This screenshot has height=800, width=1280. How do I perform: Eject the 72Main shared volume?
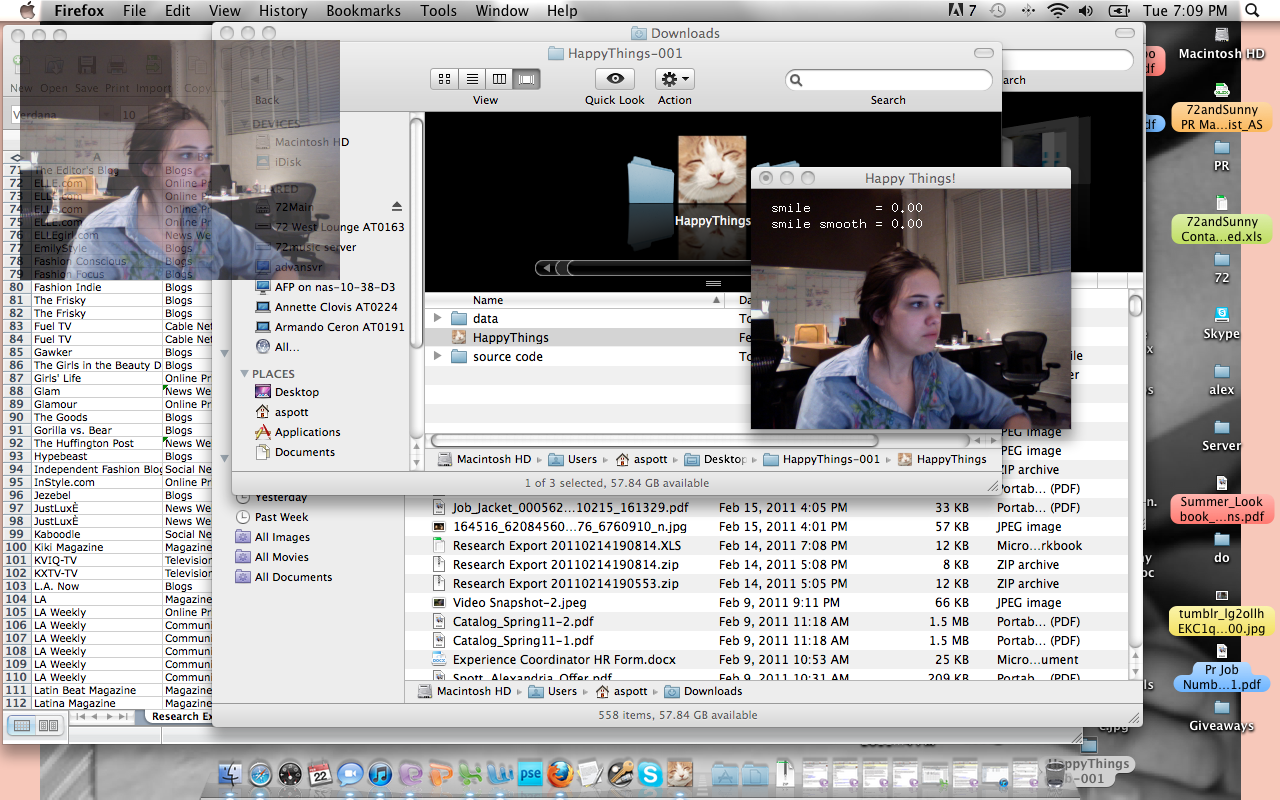click(x=397, y=207)
